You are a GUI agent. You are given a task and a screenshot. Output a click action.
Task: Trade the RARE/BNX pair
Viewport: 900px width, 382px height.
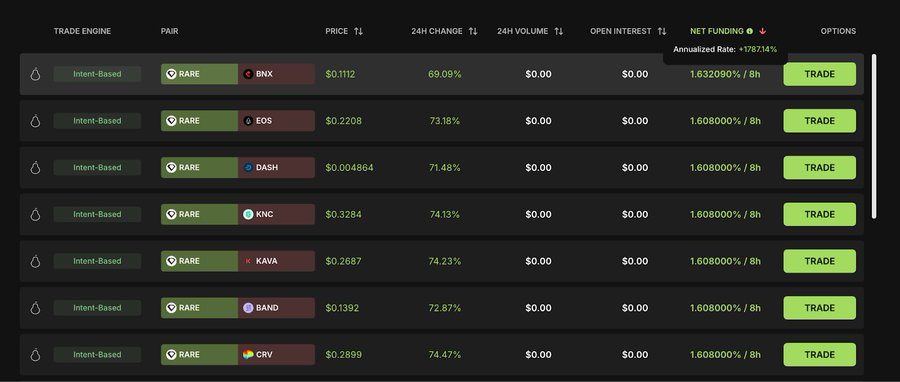[820, 74]
